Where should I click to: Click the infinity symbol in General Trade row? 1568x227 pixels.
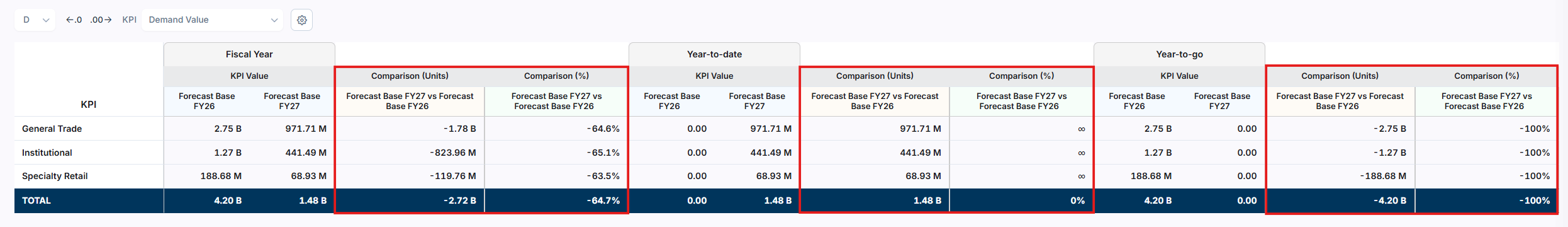[1081, 129]
